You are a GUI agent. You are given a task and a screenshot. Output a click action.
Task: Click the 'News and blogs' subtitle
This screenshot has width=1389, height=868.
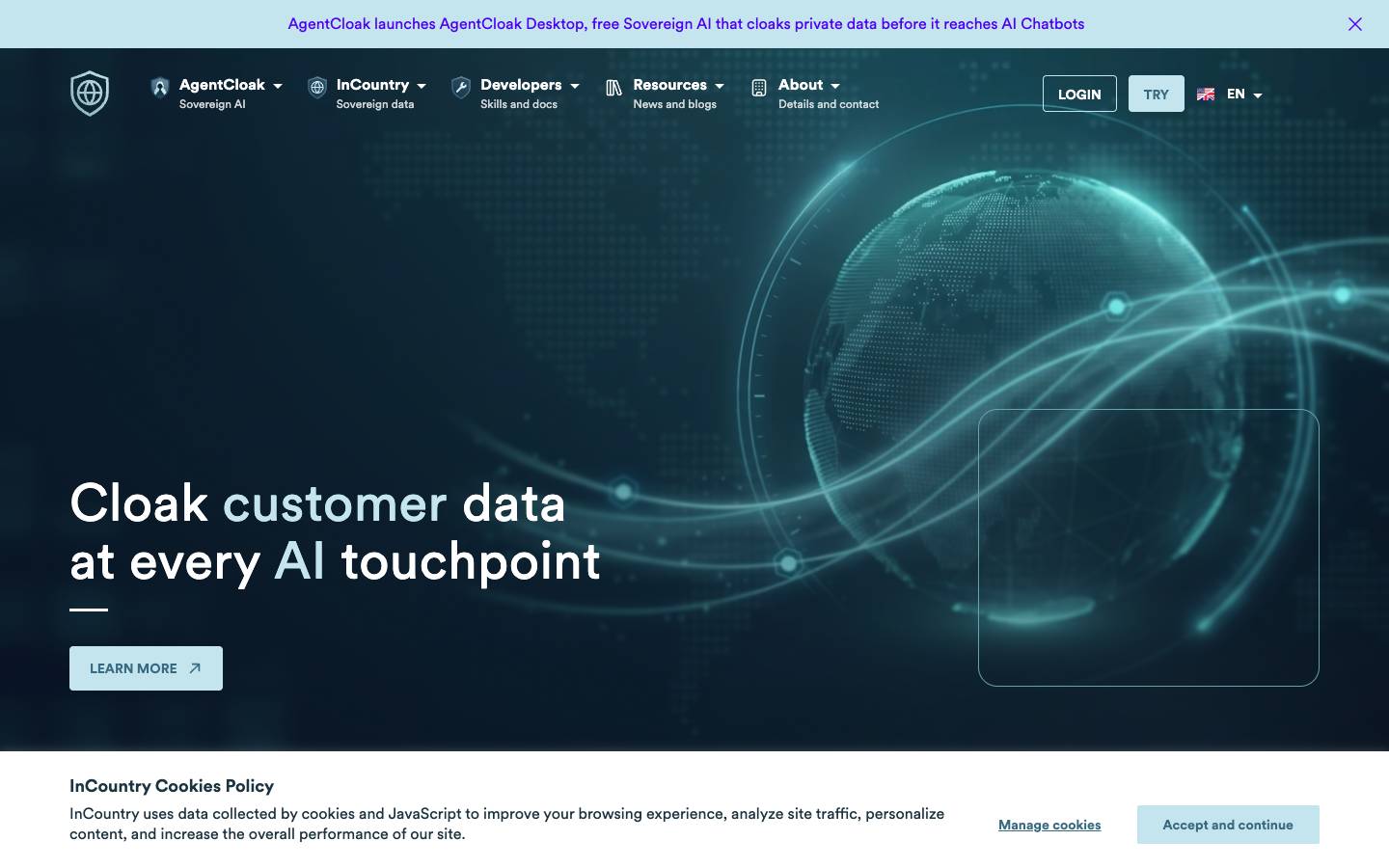(x=674, y=104)
